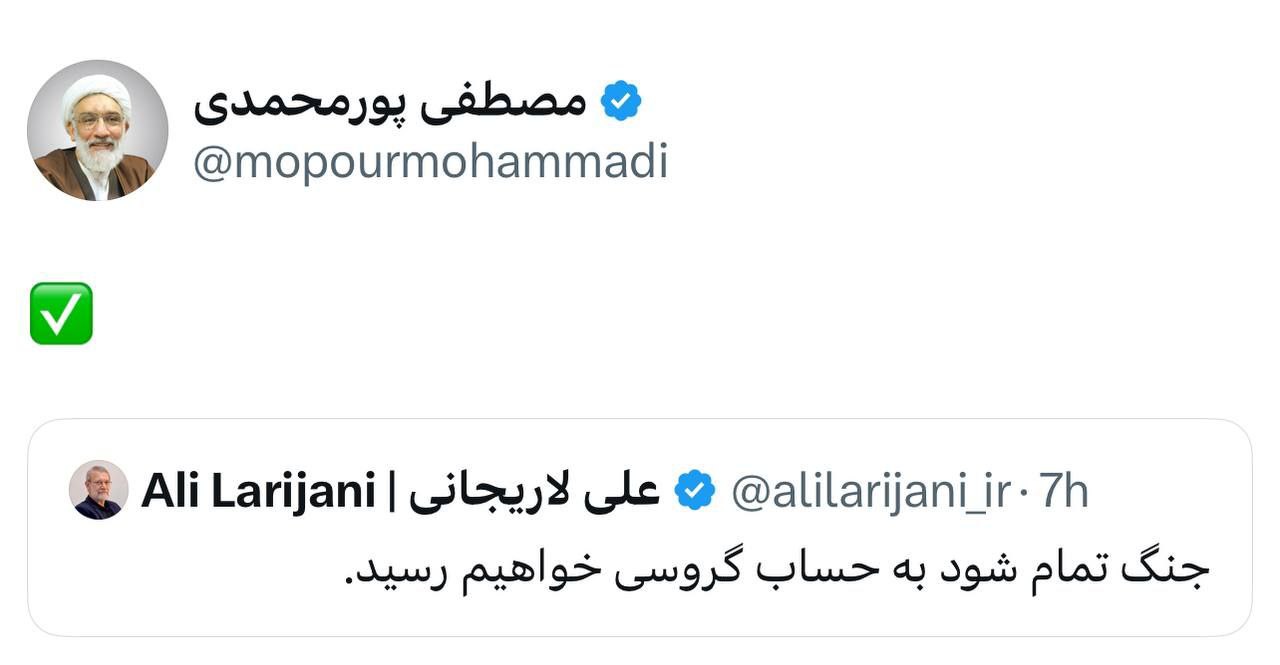Click the first name مصطفی in header

click(529, 103)
